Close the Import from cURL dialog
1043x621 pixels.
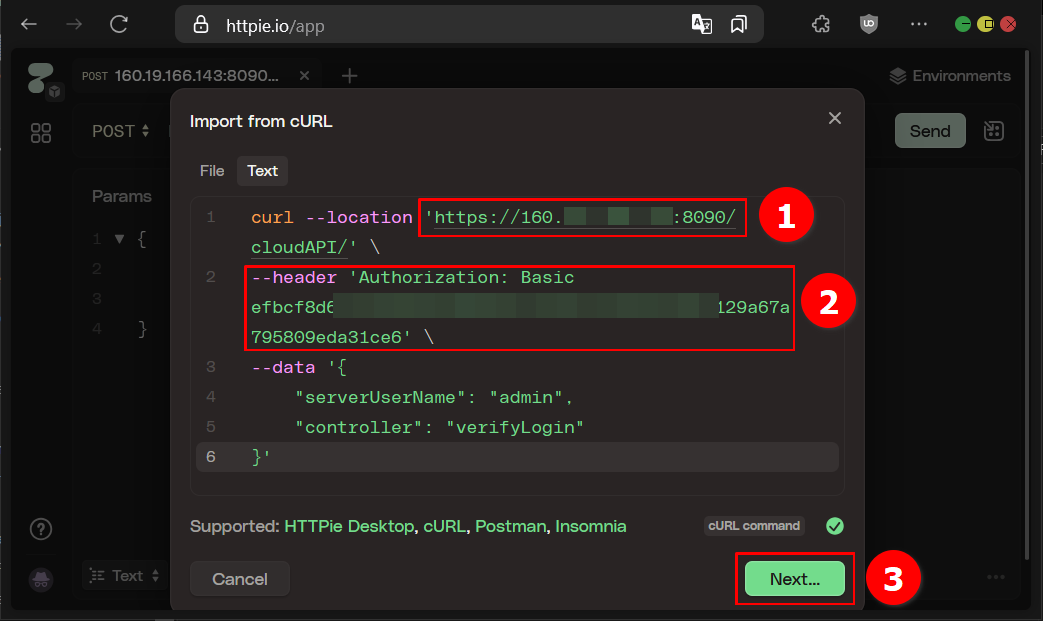click(x=835, y=118)
